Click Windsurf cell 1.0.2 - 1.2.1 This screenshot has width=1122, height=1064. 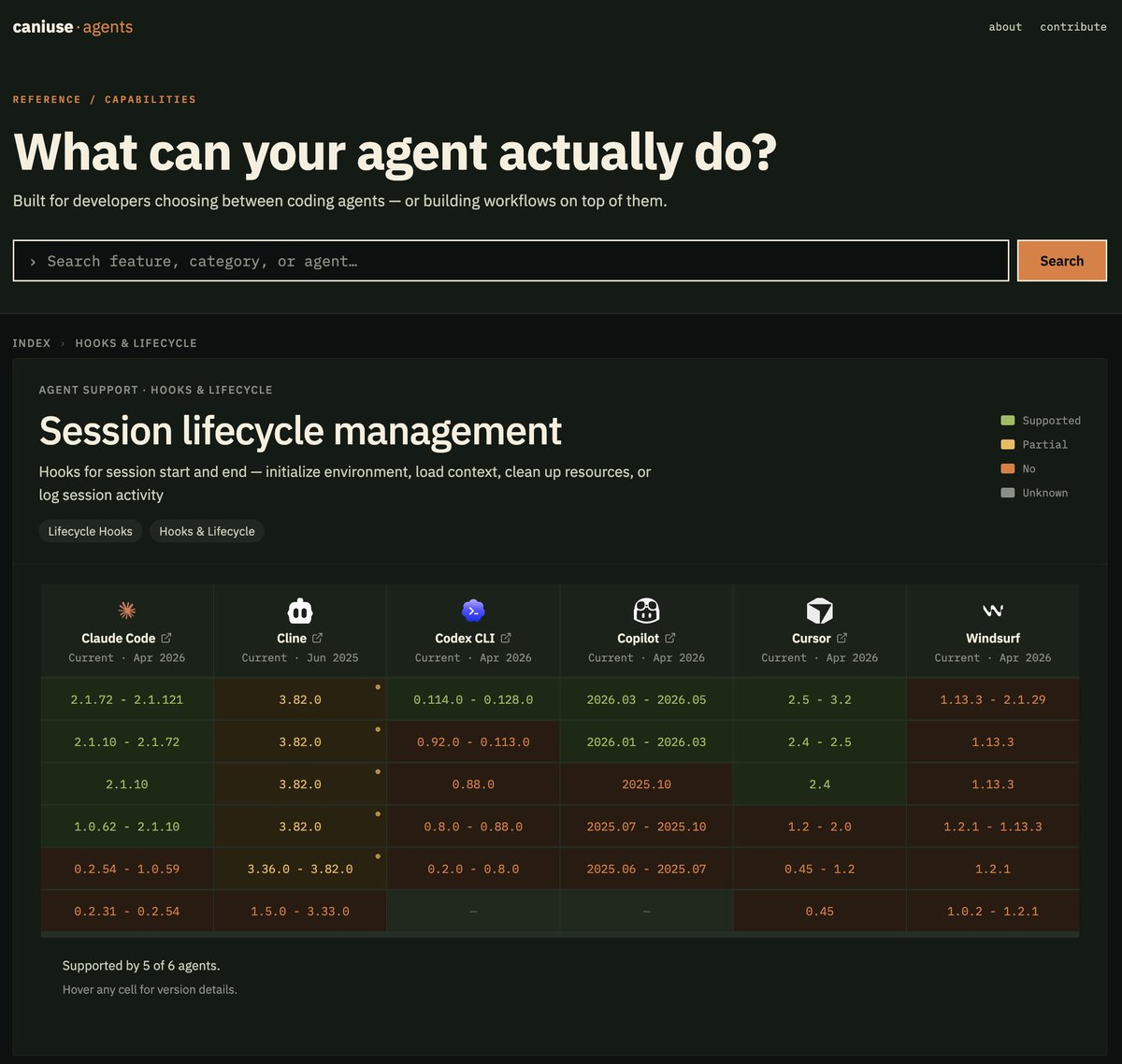pos(993,911)
